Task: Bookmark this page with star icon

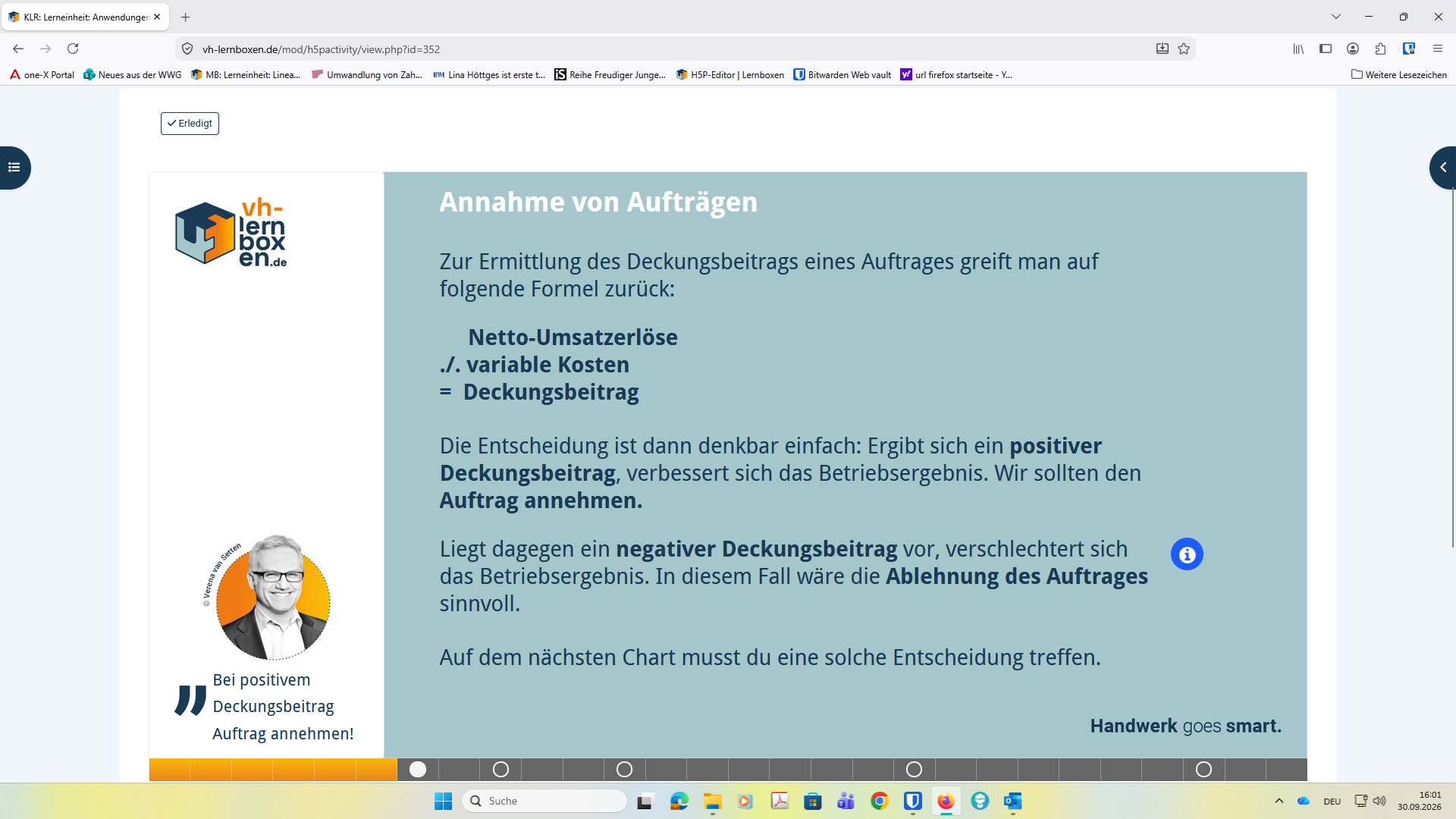Action: coord(1184,49)
